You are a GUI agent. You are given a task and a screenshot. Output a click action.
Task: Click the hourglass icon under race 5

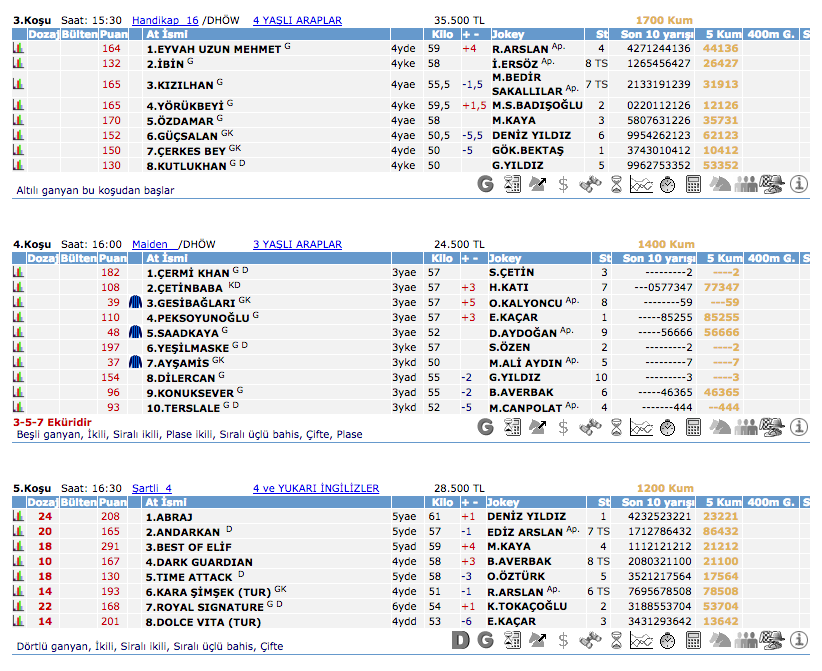click(616, 641)
